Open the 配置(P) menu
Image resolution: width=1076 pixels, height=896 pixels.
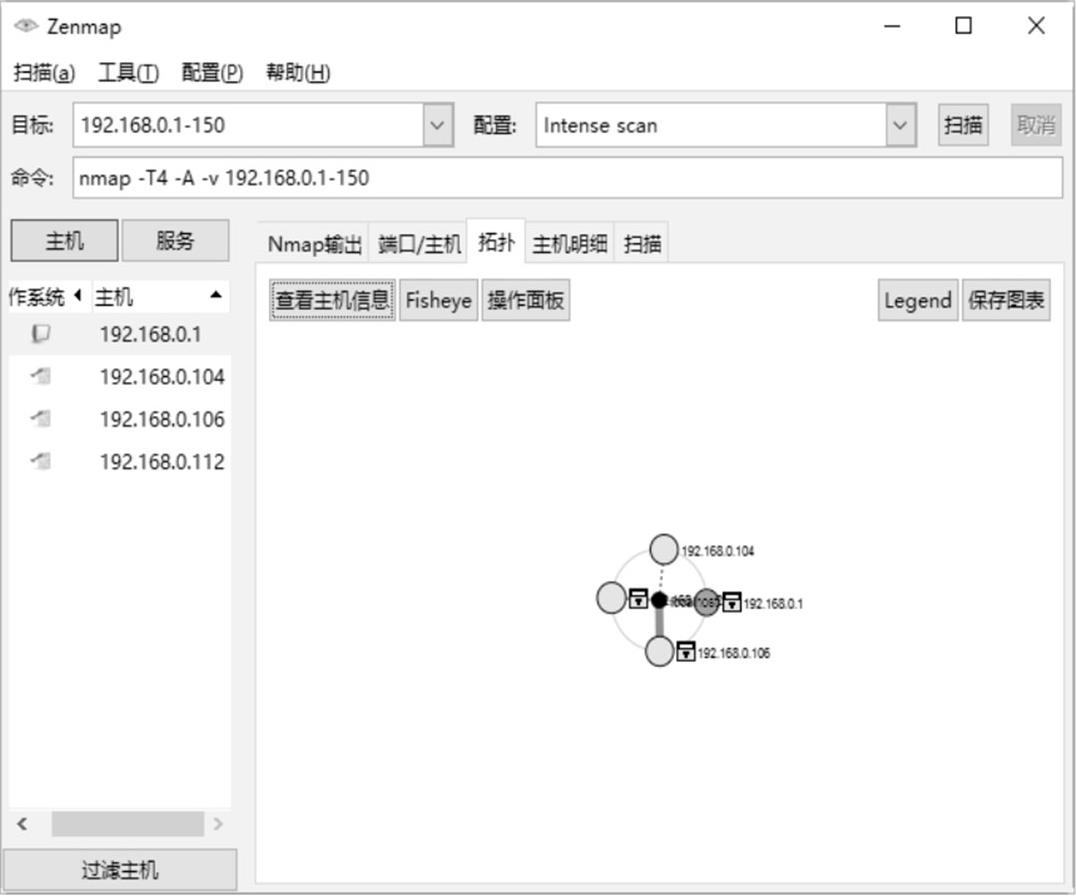pos(212,72)
